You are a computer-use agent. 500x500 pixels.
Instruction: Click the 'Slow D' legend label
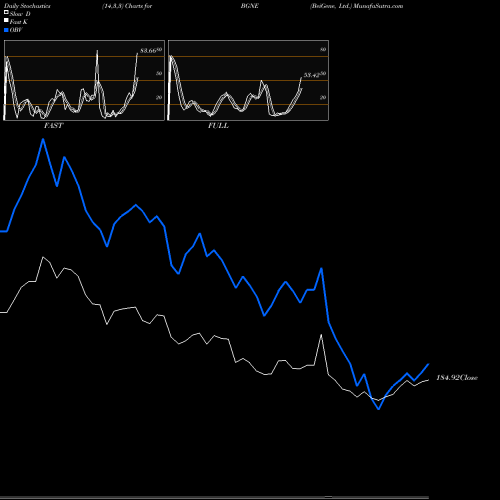coord(20,14)
